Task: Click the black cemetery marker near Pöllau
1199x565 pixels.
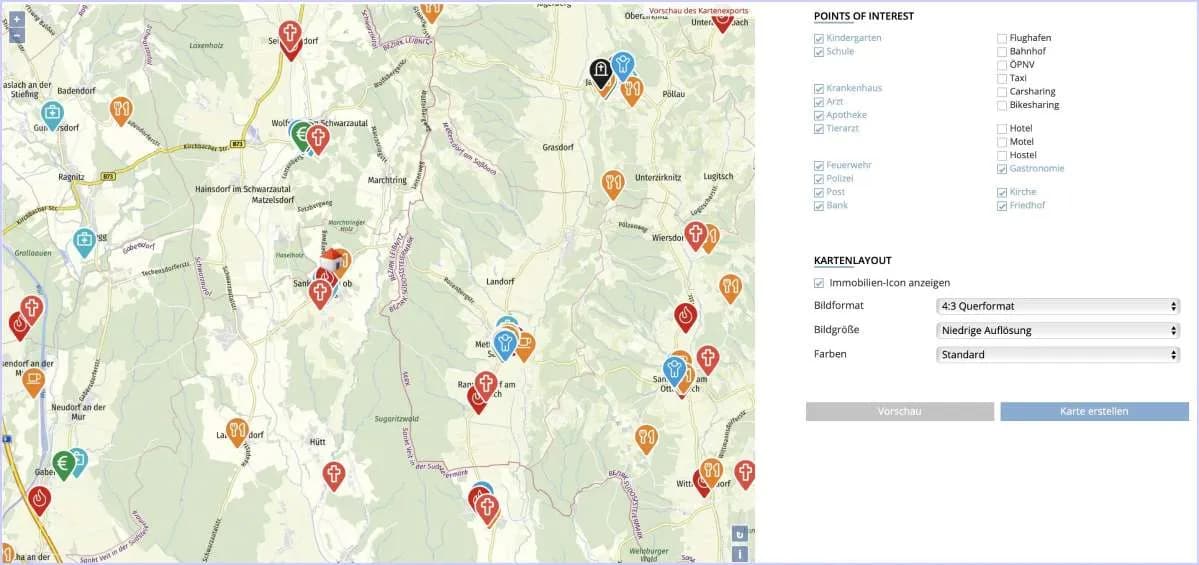Action: tap(601, 74)
